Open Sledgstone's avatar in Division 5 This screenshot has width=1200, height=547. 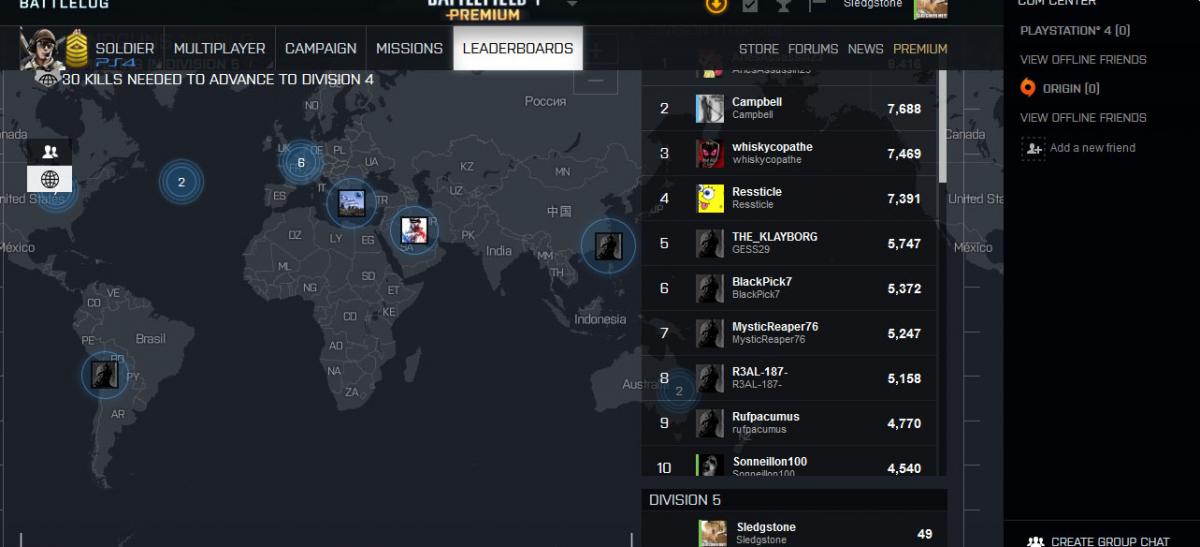tap(713, 533)
